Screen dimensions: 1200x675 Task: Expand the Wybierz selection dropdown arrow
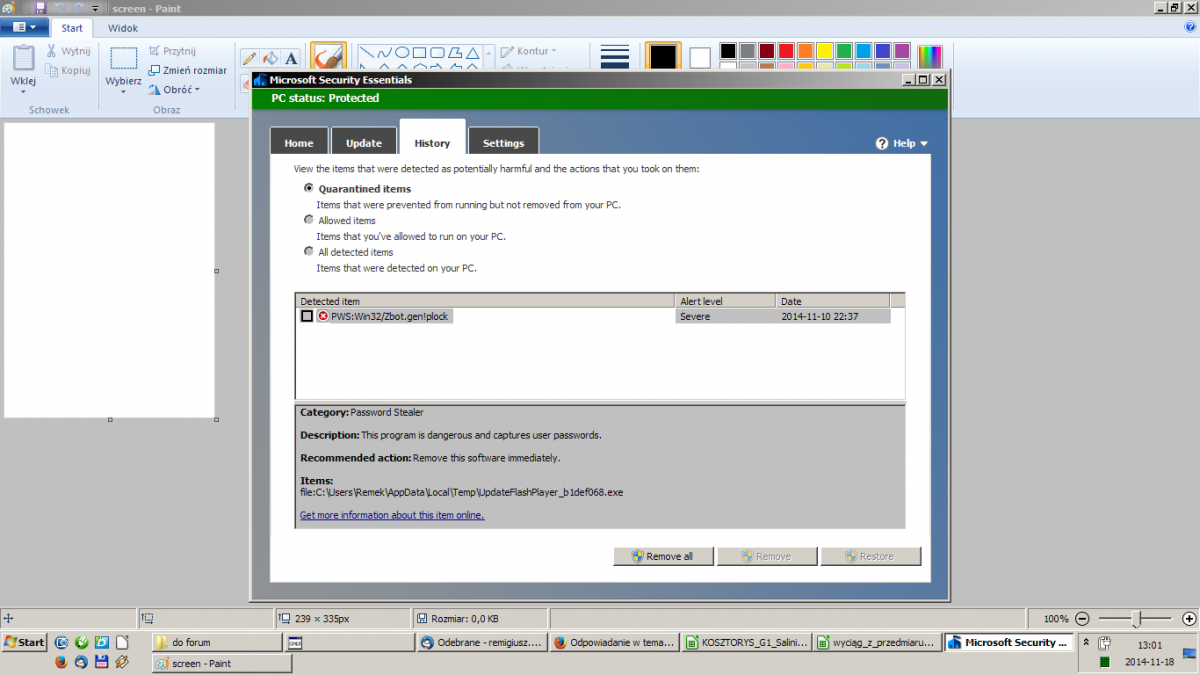point(123,92)
